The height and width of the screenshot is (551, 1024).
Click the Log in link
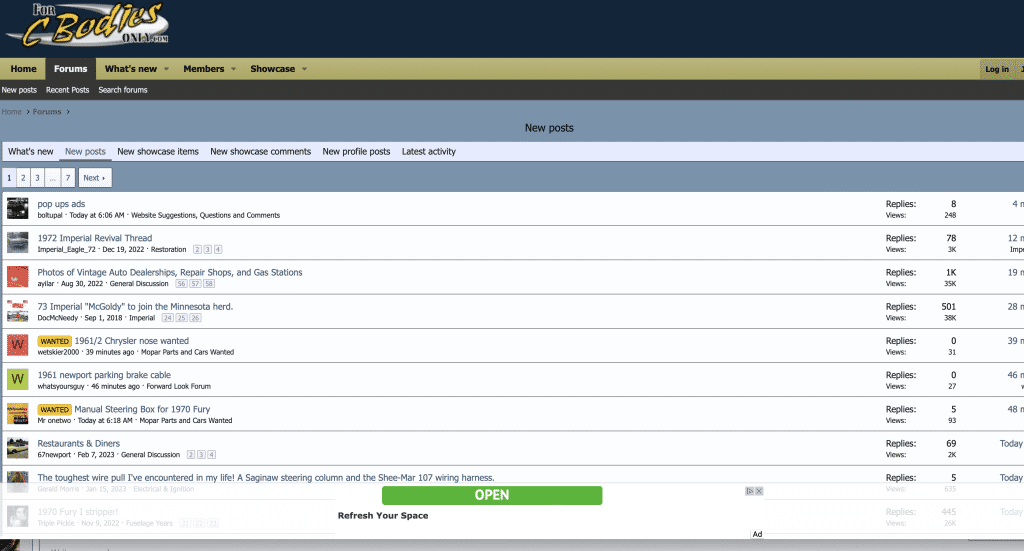pyautogui.click(x=997, y=69)
